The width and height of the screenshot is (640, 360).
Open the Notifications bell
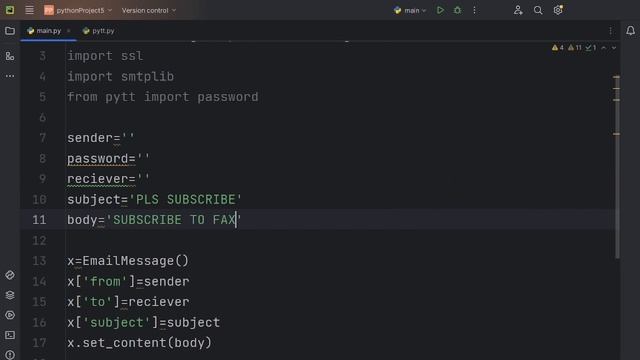tap(630, 31)
